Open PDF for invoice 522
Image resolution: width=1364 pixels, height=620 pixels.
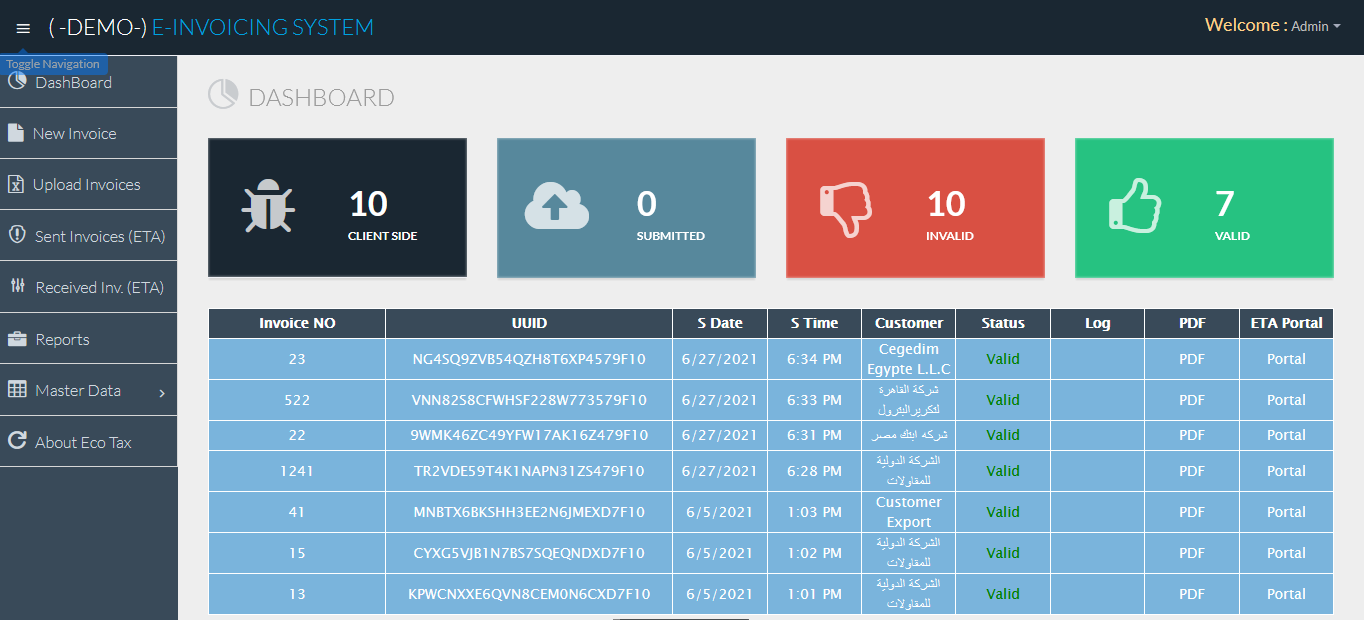1192,400
